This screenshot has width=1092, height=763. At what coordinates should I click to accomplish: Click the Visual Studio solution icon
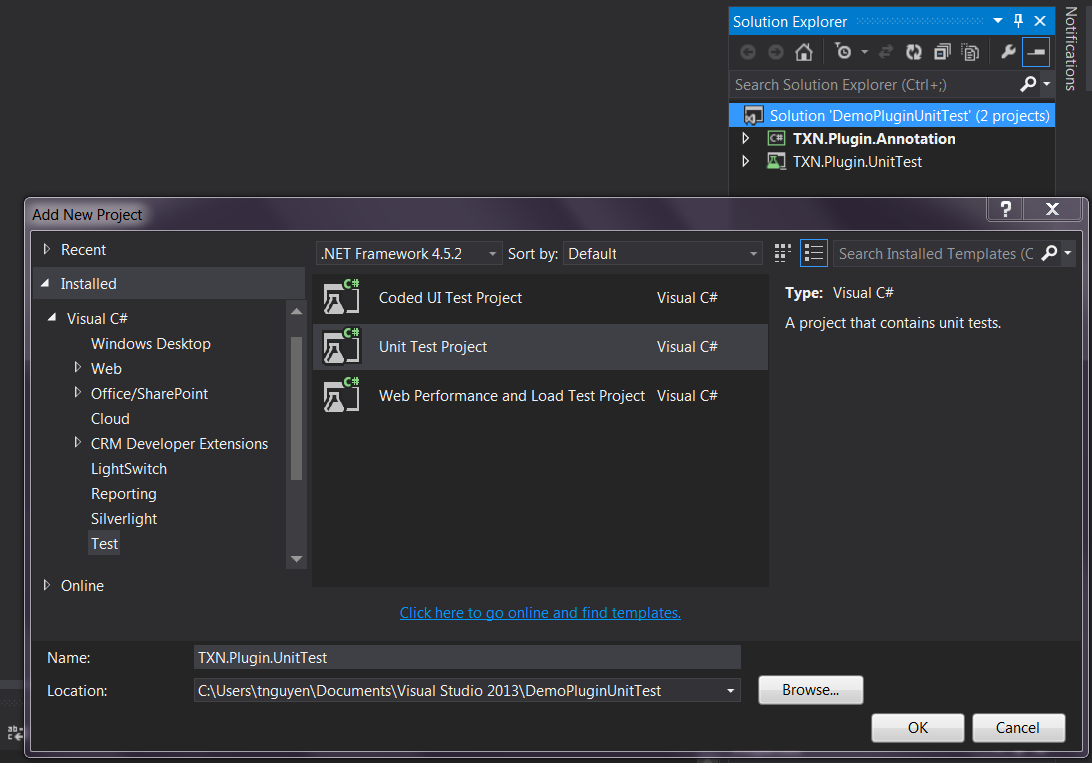(753, 116)
